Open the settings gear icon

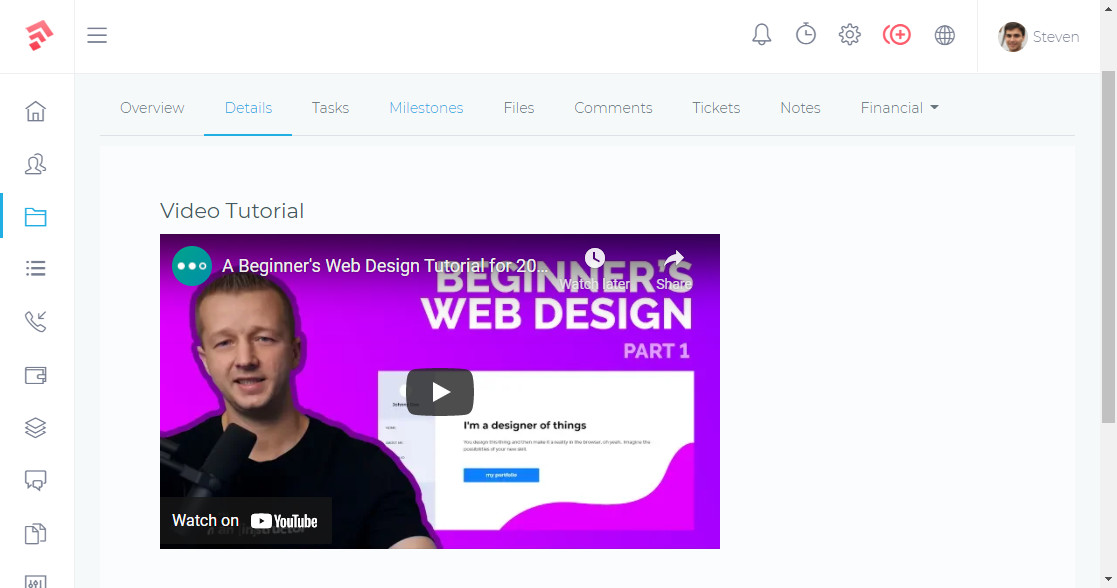point(849,34)
